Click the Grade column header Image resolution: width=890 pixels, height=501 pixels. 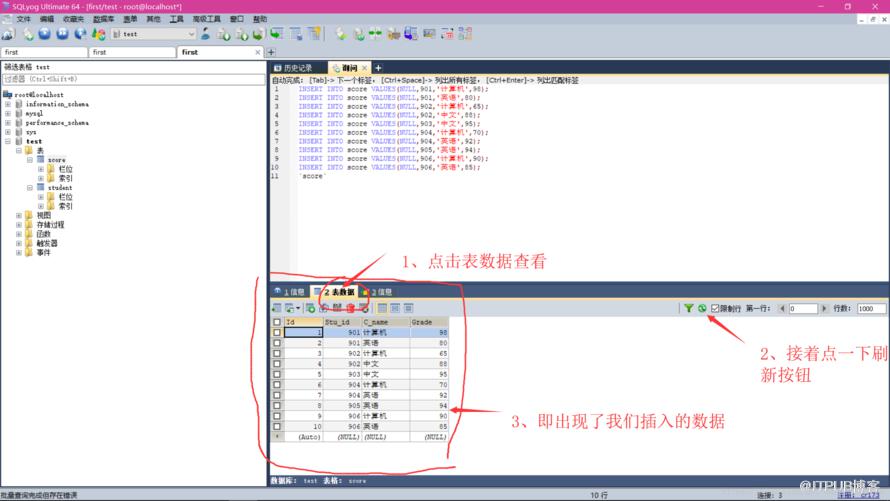tap(429, 322)
